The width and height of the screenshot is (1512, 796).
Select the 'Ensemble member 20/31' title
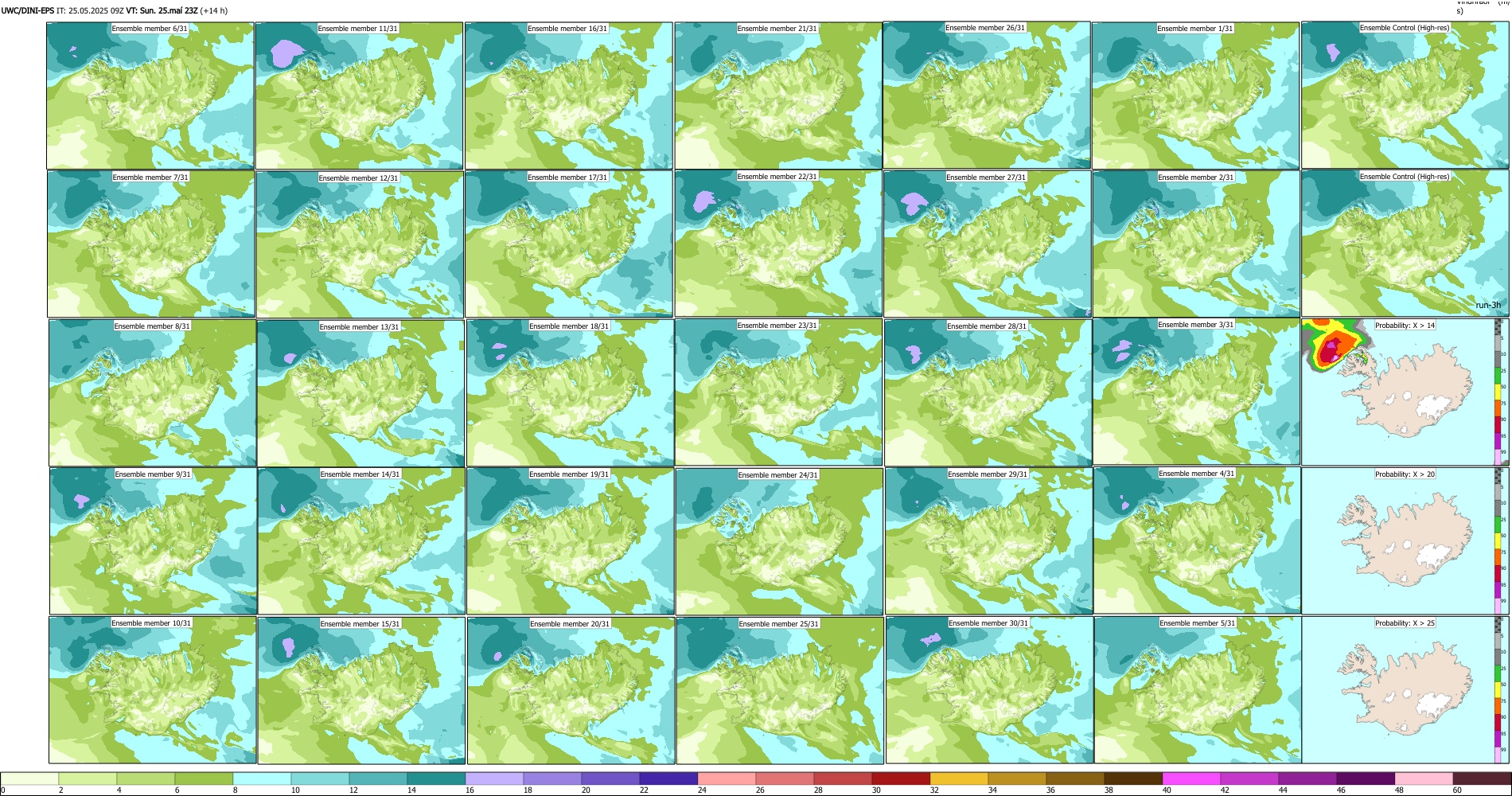click(571, 624)
